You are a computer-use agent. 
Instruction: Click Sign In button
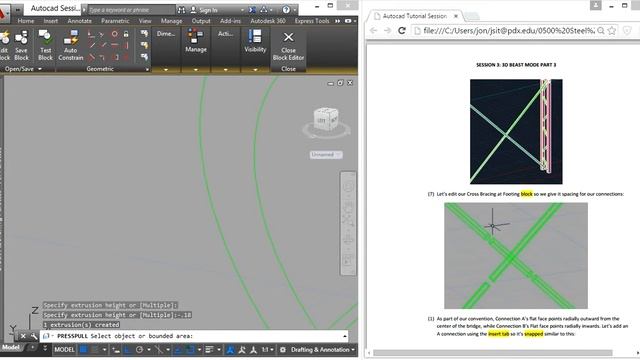(x=204, y=10)
